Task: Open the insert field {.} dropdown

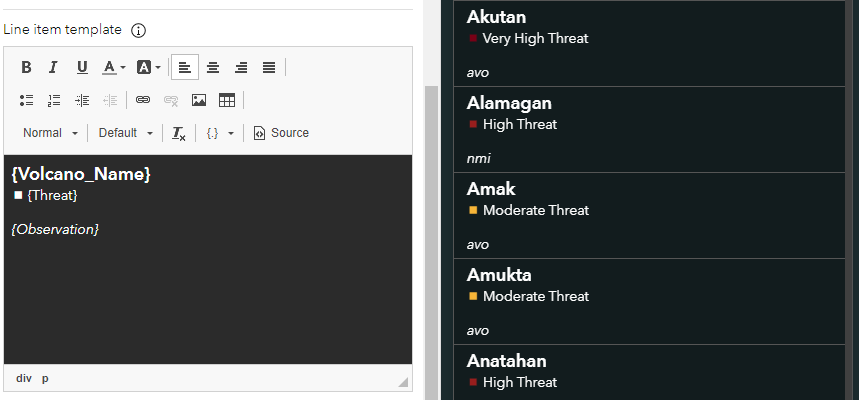Action: pyautogui.click(x=220, y=133)
